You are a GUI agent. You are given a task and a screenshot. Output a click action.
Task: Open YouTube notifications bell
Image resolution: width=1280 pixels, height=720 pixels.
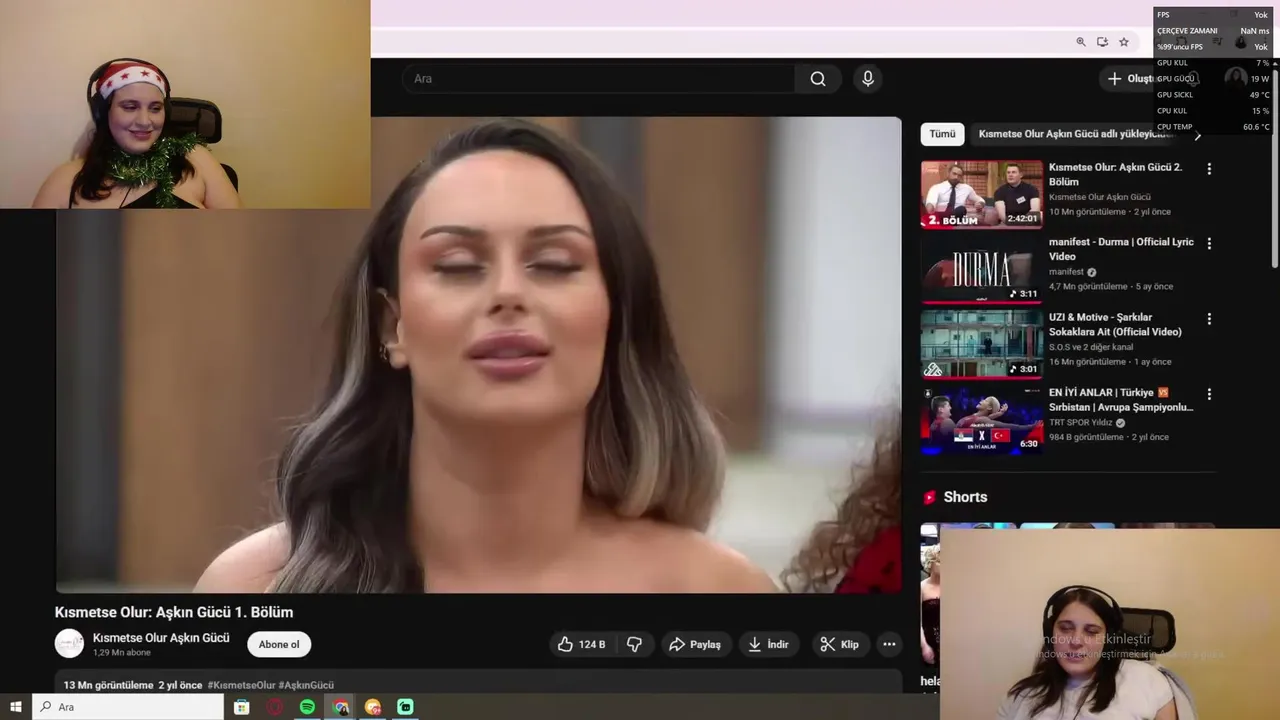(1192, 79)
